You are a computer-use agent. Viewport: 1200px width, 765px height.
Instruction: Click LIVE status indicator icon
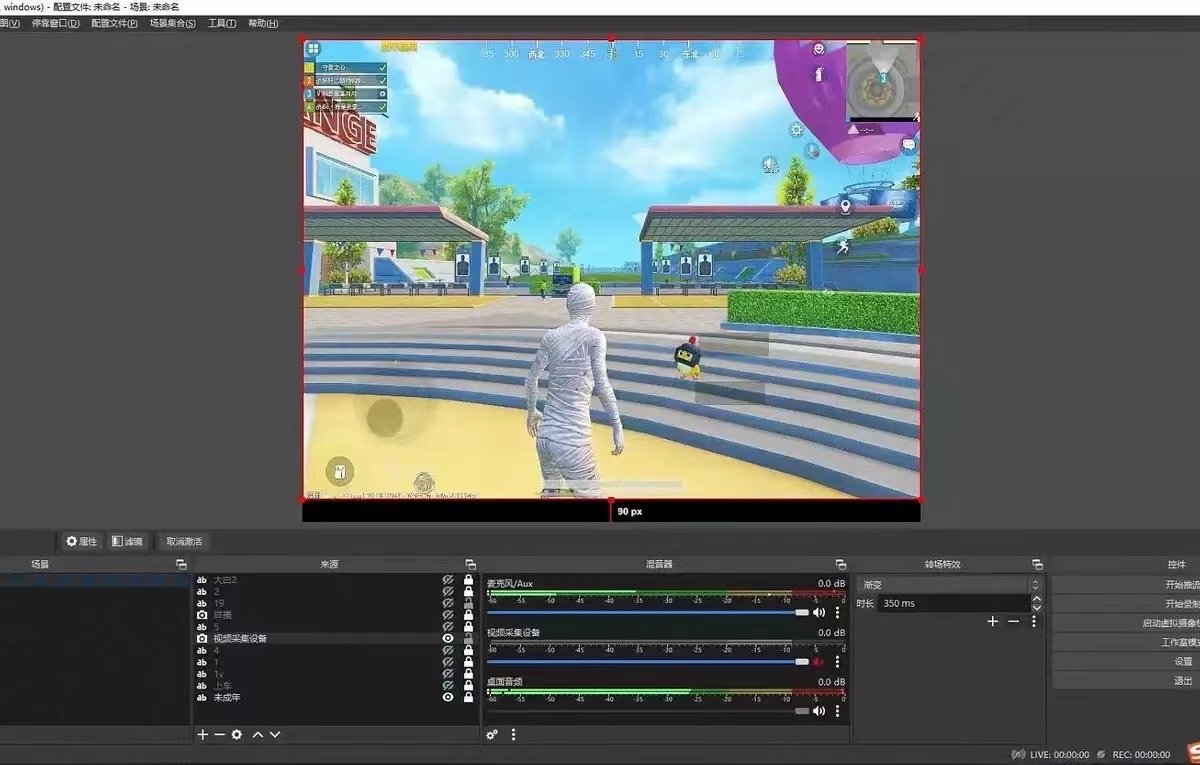point(1018,754)
